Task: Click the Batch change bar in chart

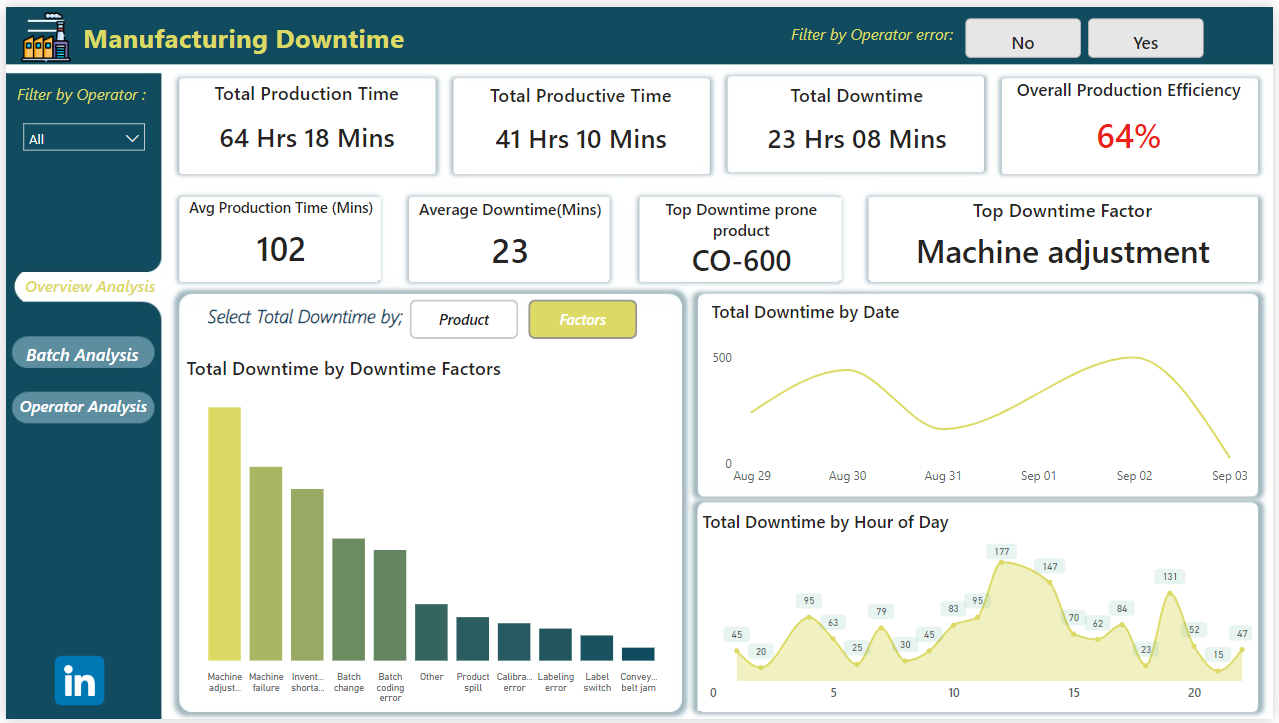Action: point(348,599)
